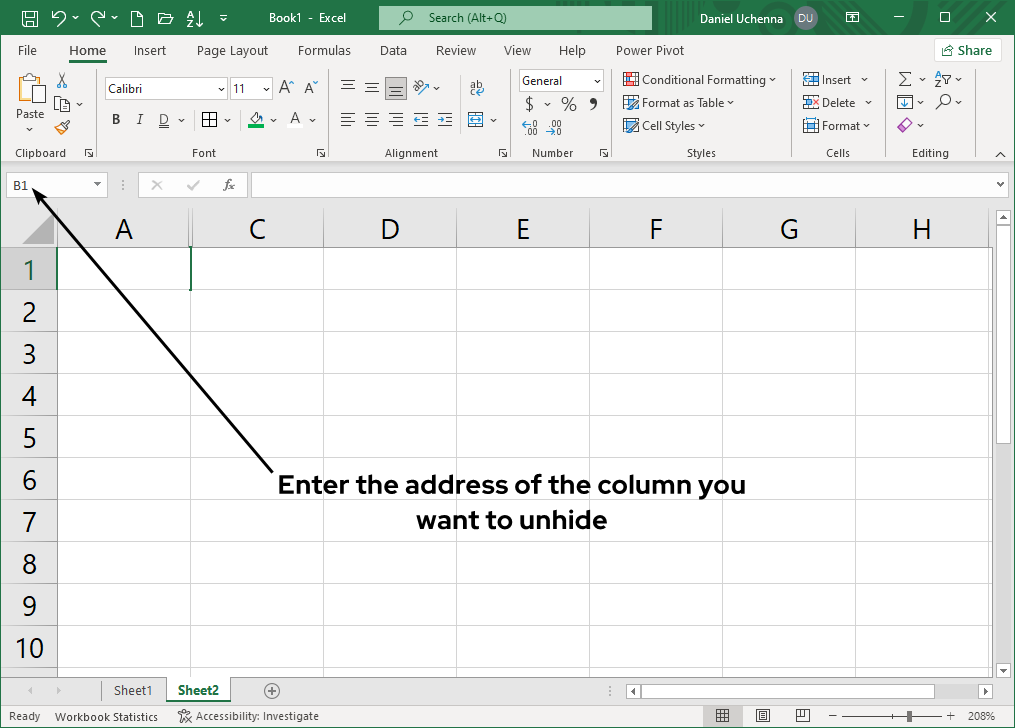Open the Fill Color dropdown arrow
Screen dimensions: 1015x728
[272, 119]
